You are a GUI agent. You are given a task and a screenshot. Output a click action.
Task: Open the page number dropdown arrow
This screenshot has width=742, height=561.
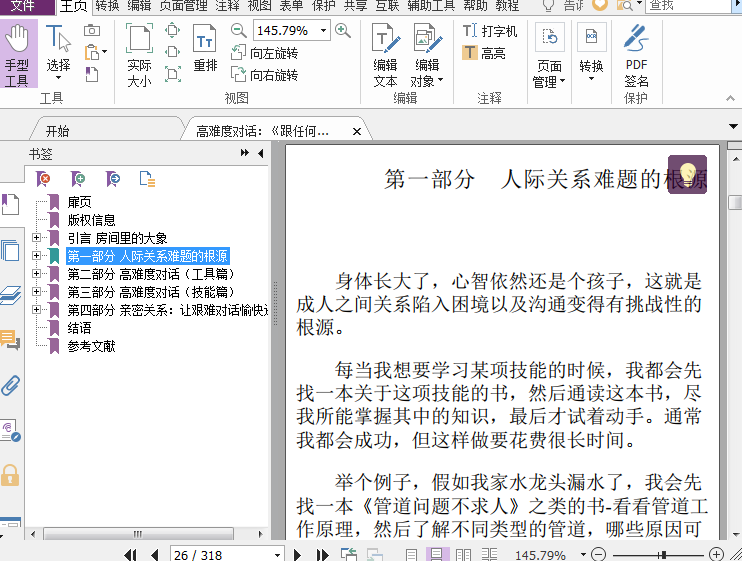(277, 554)
